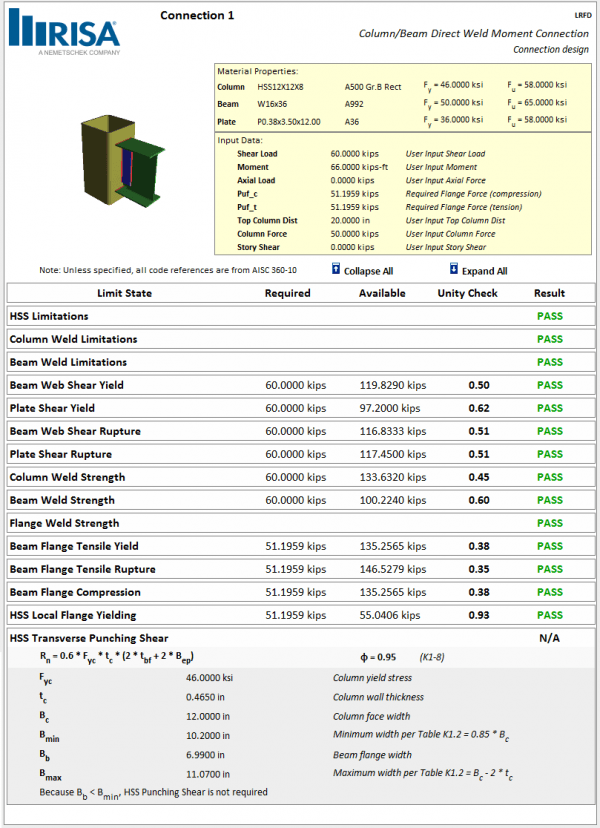Expand Column Weld Limitations limit state
Image resolution: width=600 pixels, height=828 pixels.
(73, 339)
